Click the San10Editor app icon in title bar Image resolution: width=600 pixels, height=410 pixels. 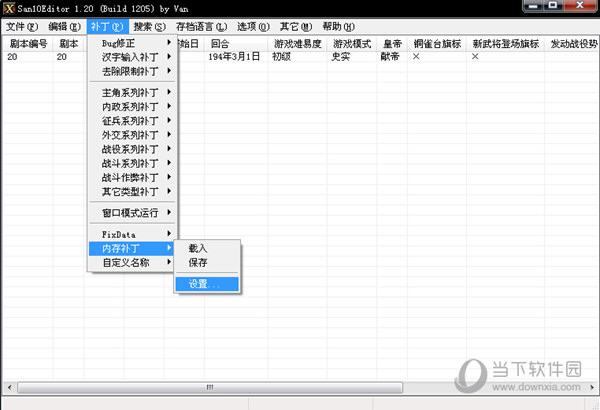(x=9, y=8)
